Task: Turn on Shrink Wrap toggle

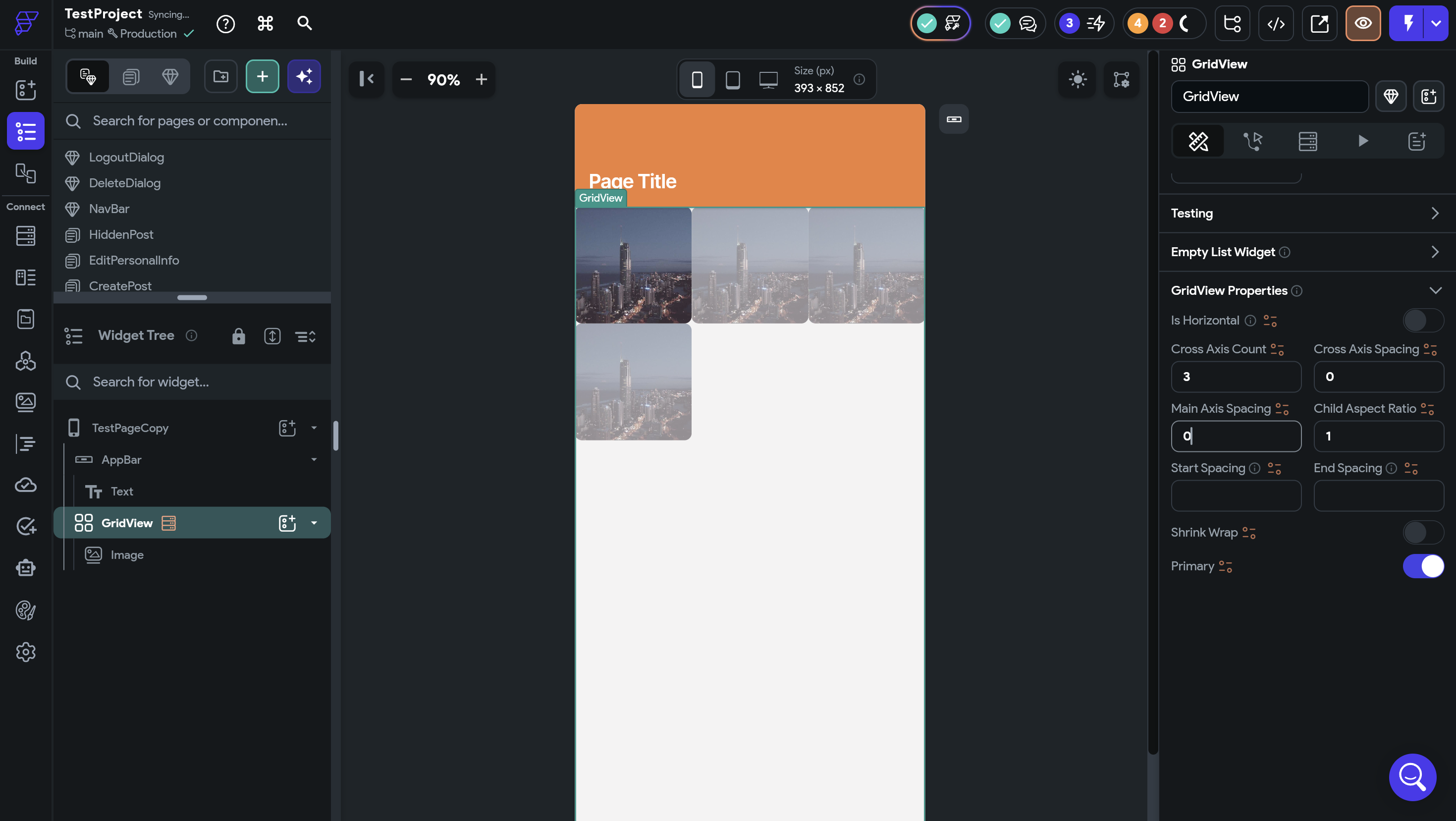Action: (x=1423, y=533)
